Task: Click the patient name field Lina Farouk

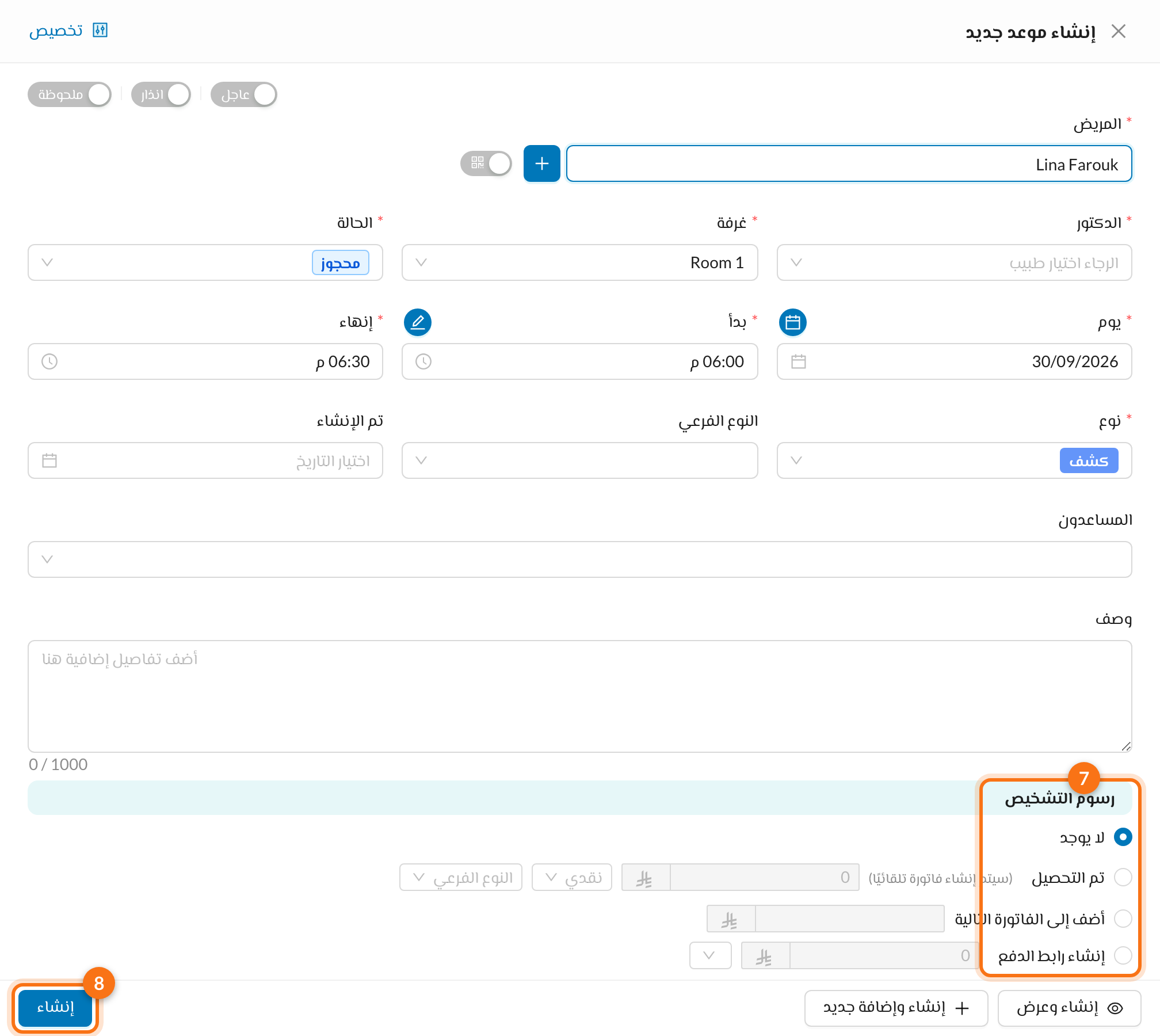Action: click(x=849, y=164)
